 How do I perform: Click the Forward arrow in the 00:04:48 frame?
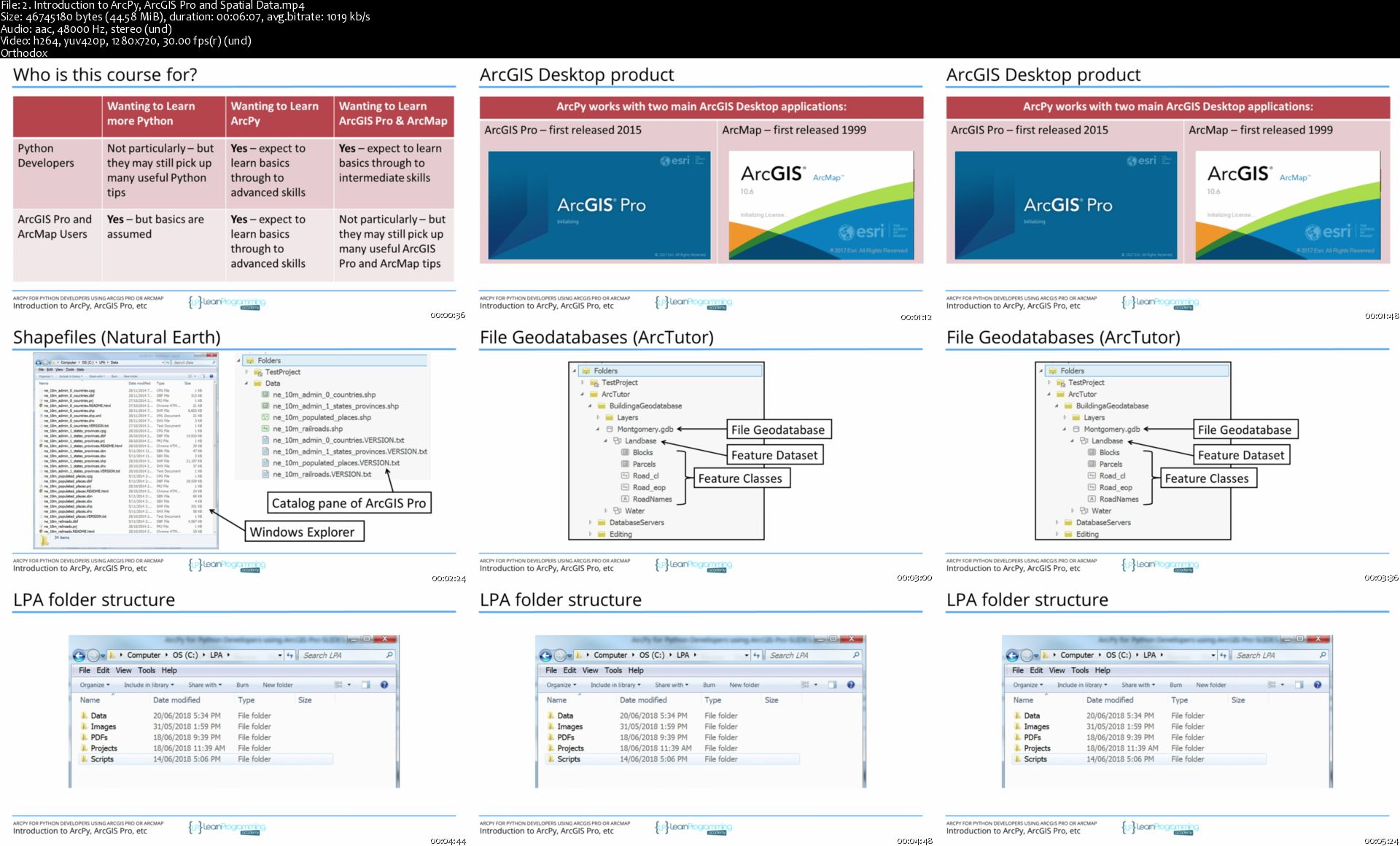point(560,655)
